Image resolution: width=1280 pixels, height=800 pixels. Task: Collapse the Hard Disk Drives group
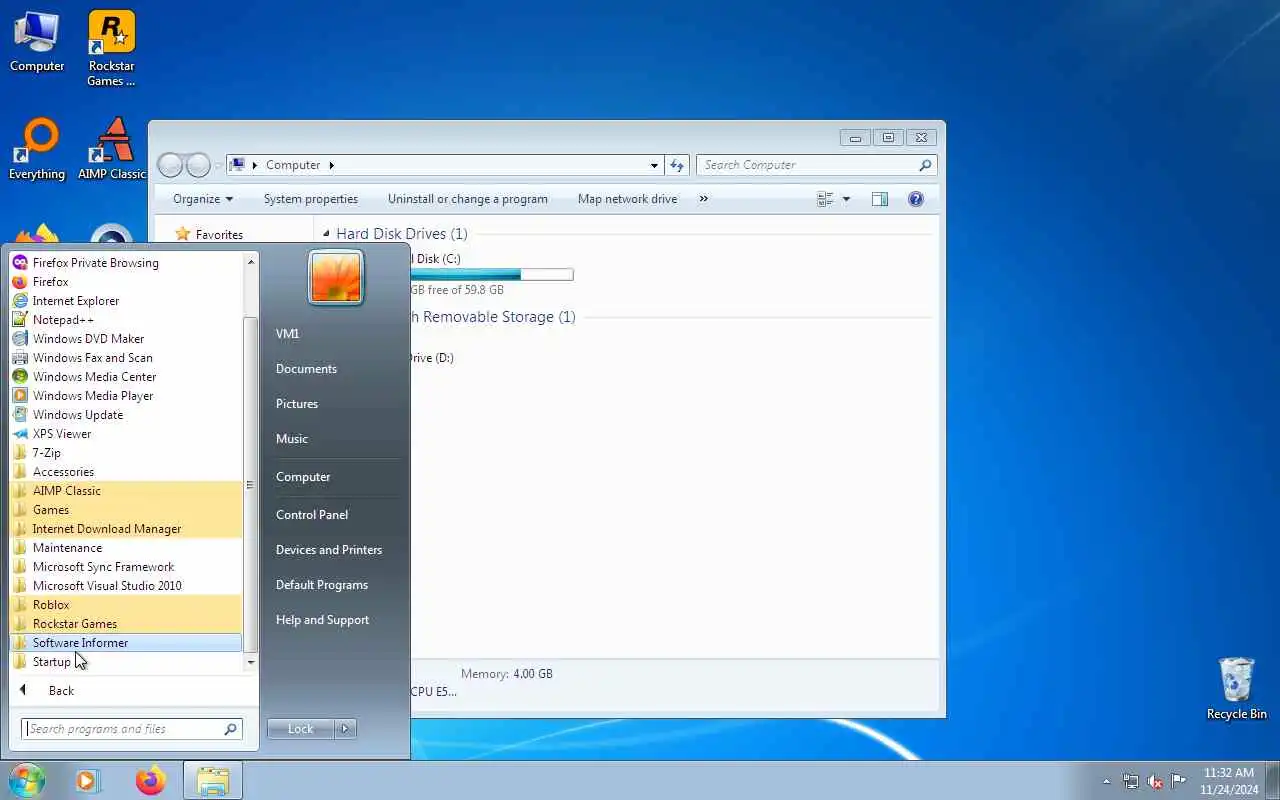pos(326,234)
